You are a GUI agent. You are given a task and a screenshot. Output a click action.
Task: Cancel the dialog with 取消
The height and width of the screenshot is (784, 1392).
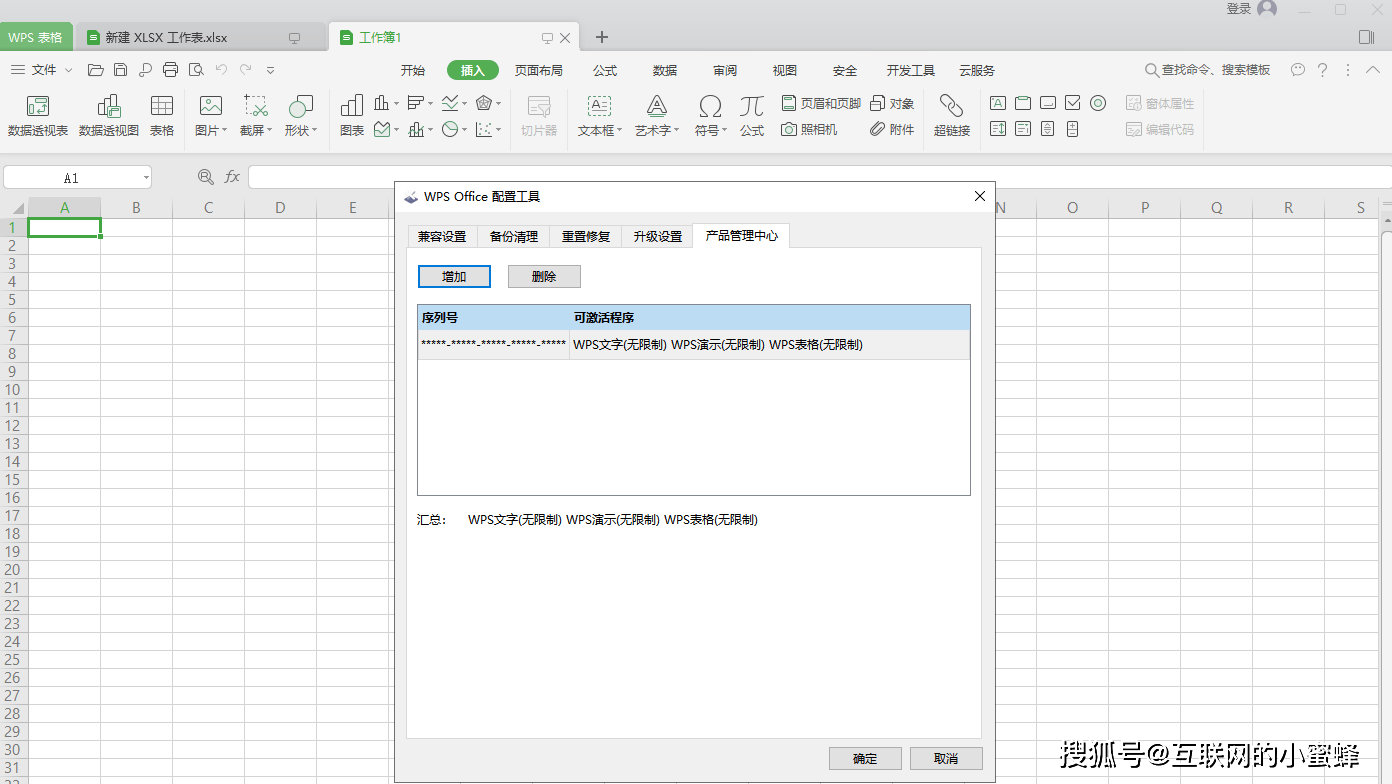point(946,758)
